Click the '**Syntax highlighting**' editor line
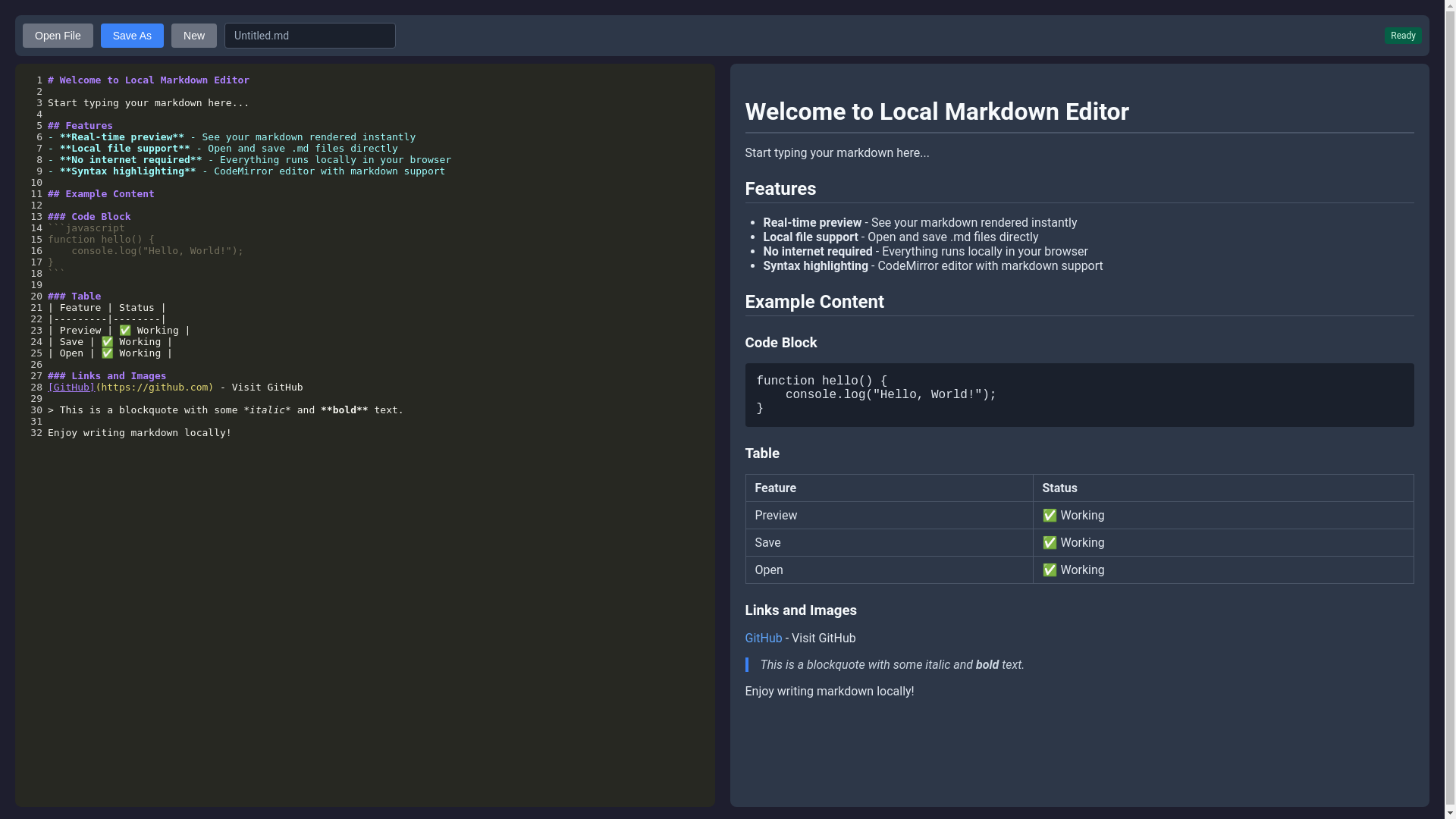Viewport: 1456px width, 819px height. click(x=246, y=171)
